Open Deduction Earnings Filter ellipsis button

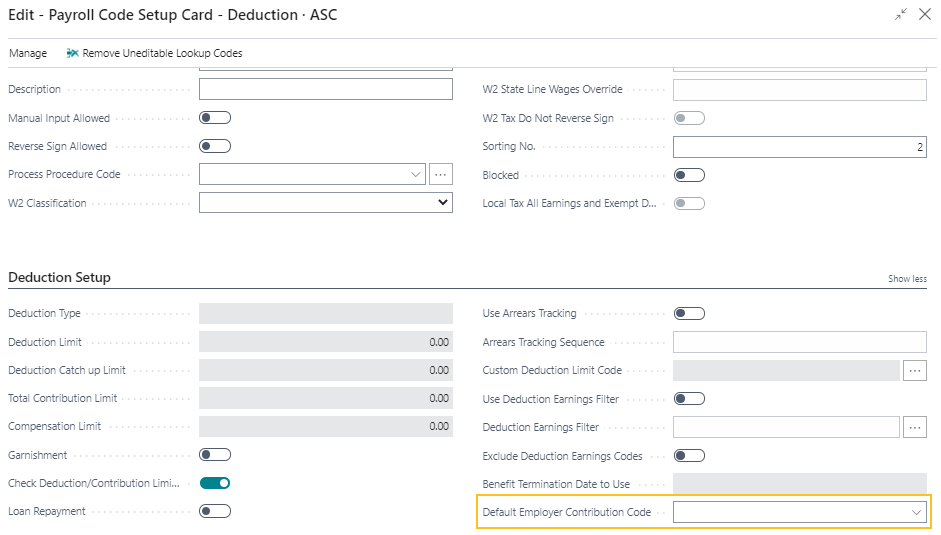[x=914, y=427]
